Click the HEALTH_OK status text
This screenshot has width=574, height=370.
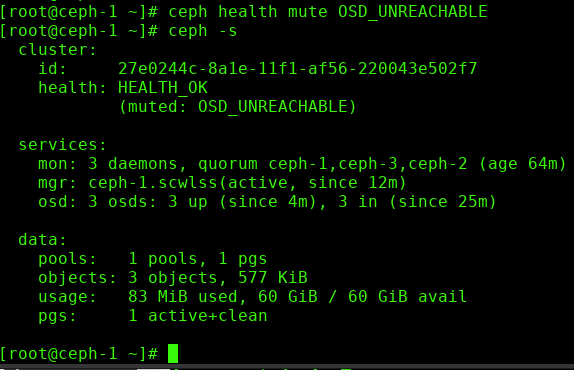pyautogui.click(x=163, y=88)
